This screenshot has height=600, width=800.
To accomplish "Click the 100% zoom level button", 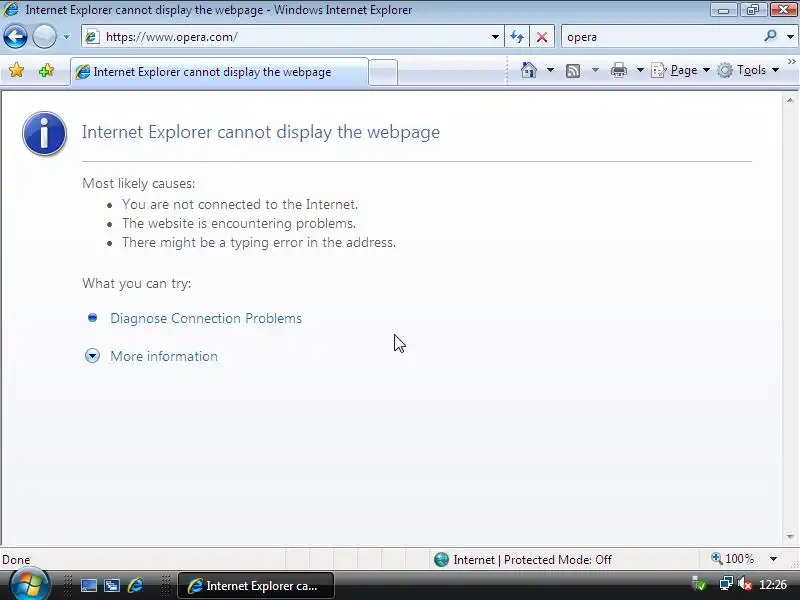I will tap(732, 559).
